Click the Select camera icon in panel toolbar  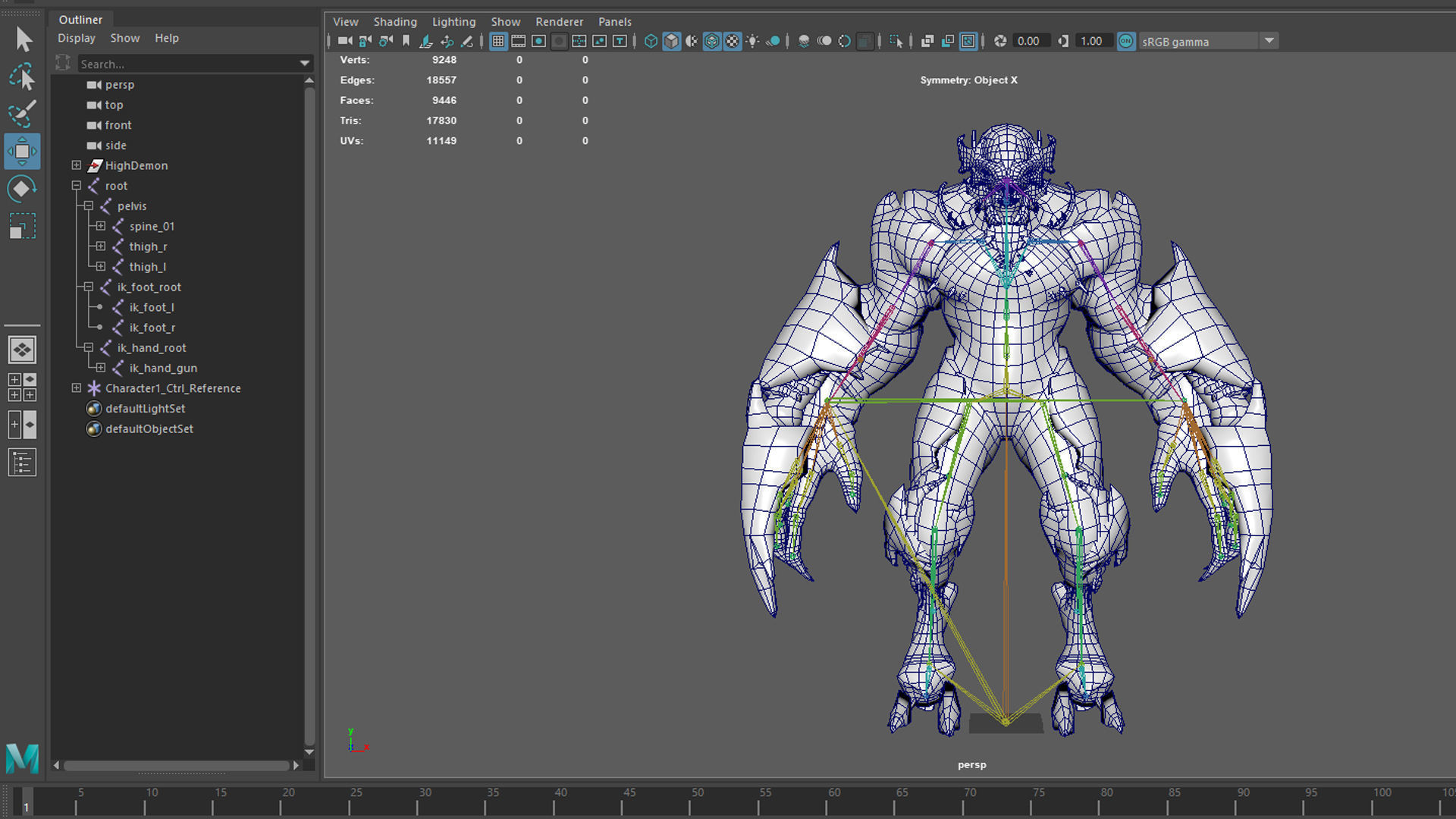(x=345, y=41)
